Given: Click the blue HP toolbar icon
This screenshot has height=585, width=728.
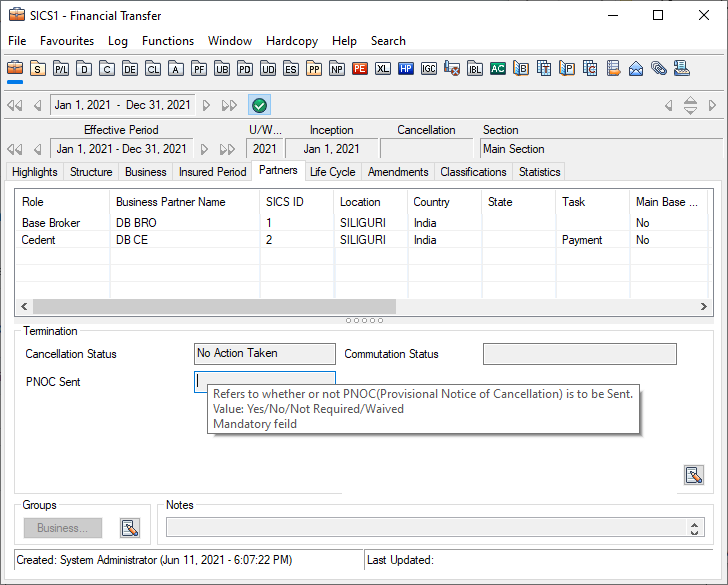Looking at the screenshot, I should (x=406, y=69).
